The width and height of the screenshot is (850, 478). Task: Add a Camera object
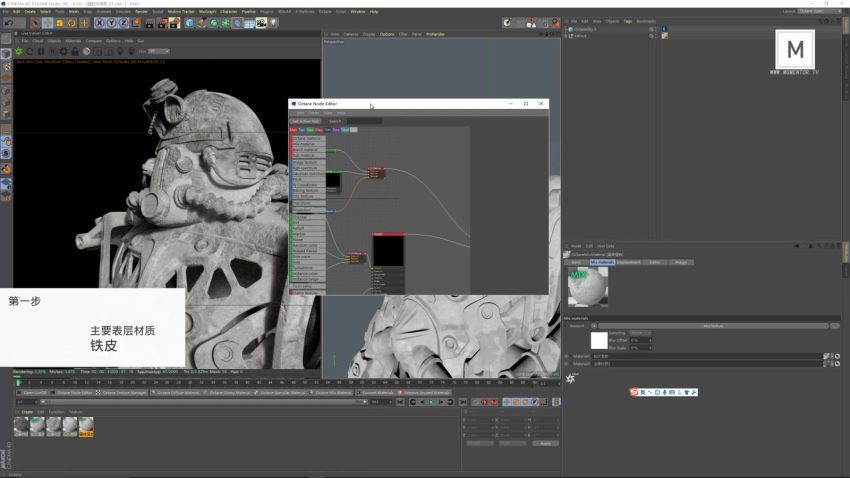click(261, 23)
